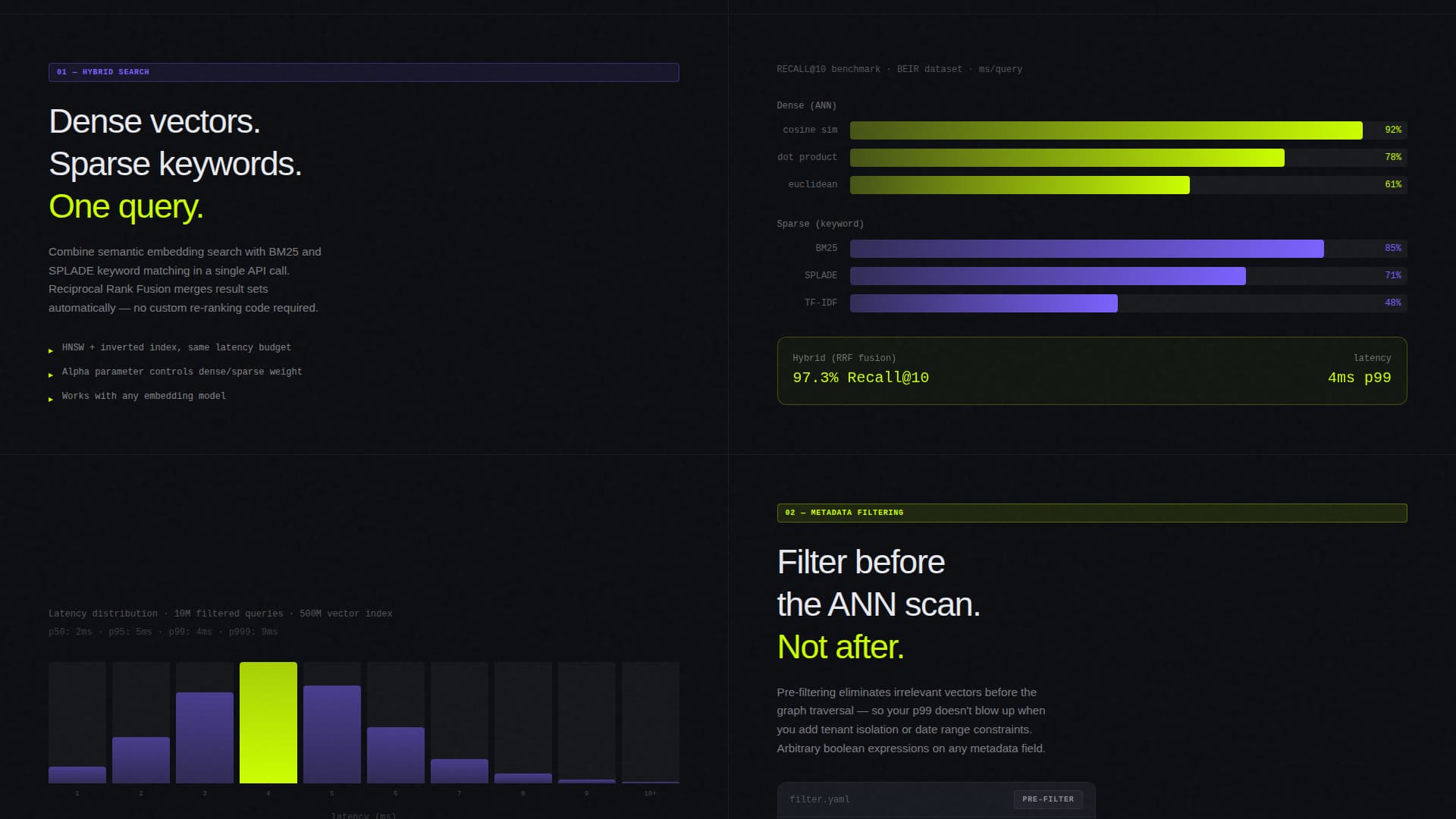Click the cosine sim recall bar

tap(1106, 130)
